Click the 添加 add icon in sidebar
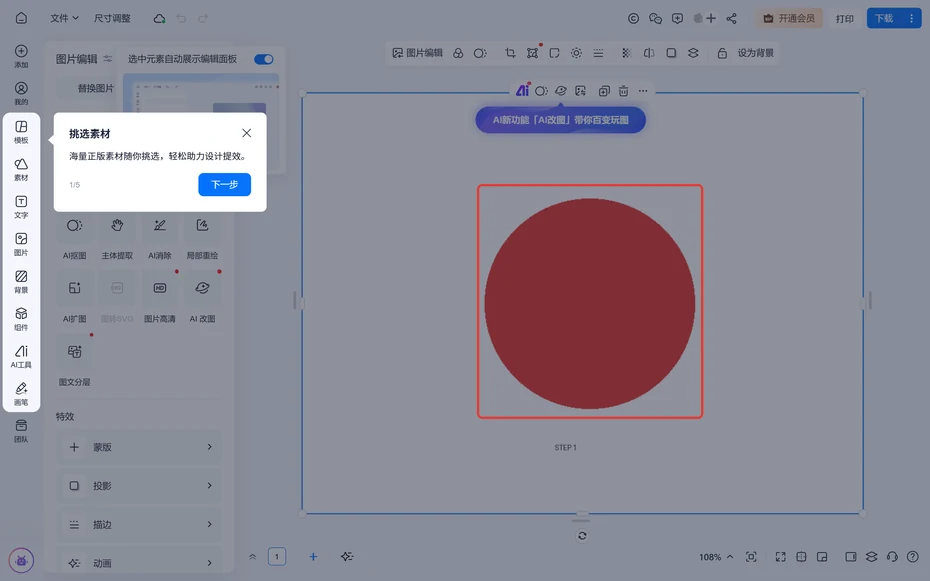930x581 pixels. (21, 56)
